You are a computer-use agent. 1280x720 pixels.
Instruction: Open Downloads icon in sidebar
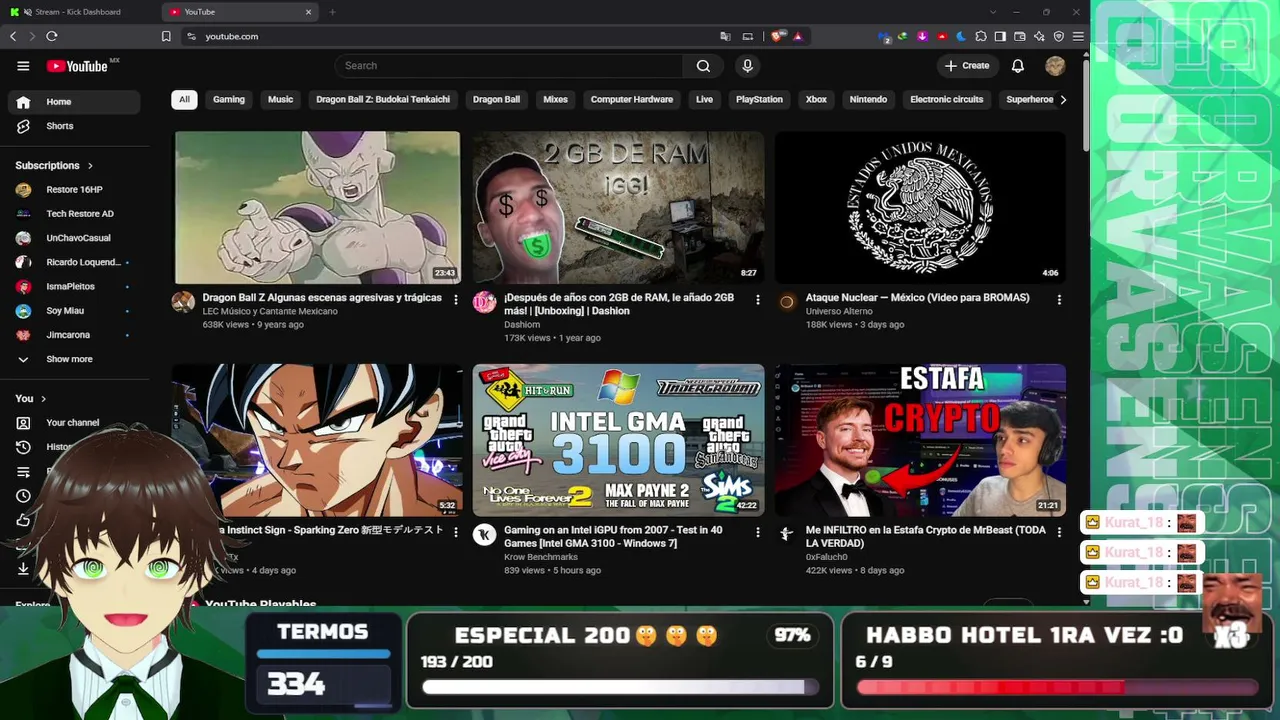(23, 568)
